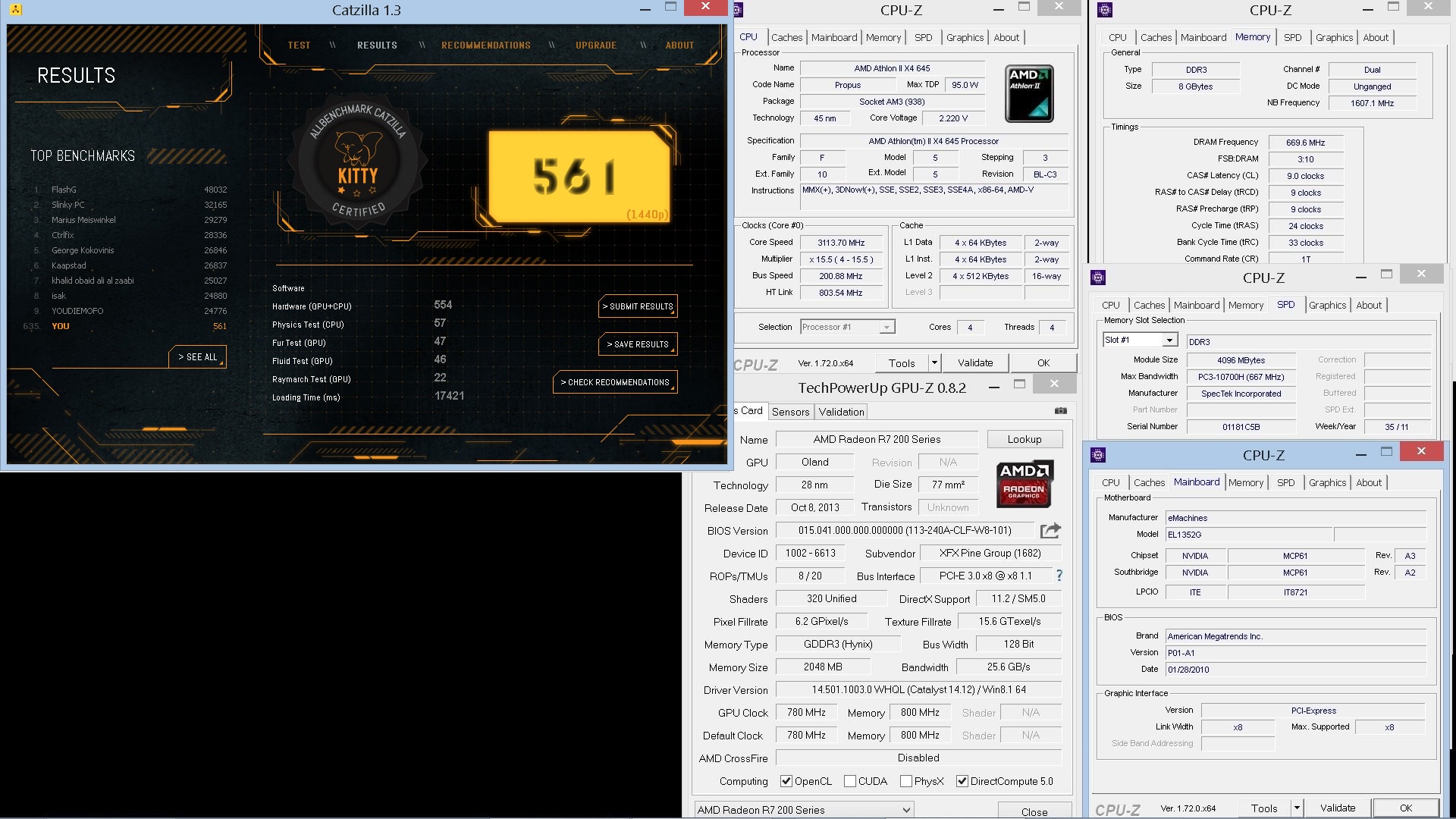Click SEE ALL benchmarks button
The image size is (1456, 819).
pos(197,357)
